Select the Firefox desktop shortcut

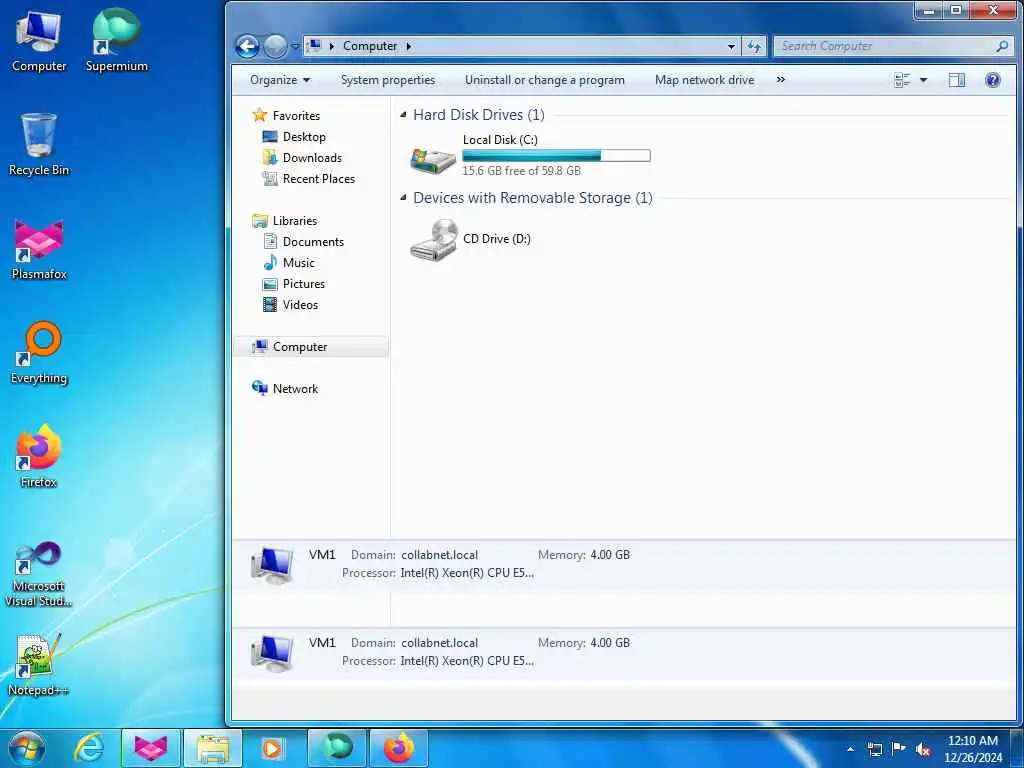point(39,456)
